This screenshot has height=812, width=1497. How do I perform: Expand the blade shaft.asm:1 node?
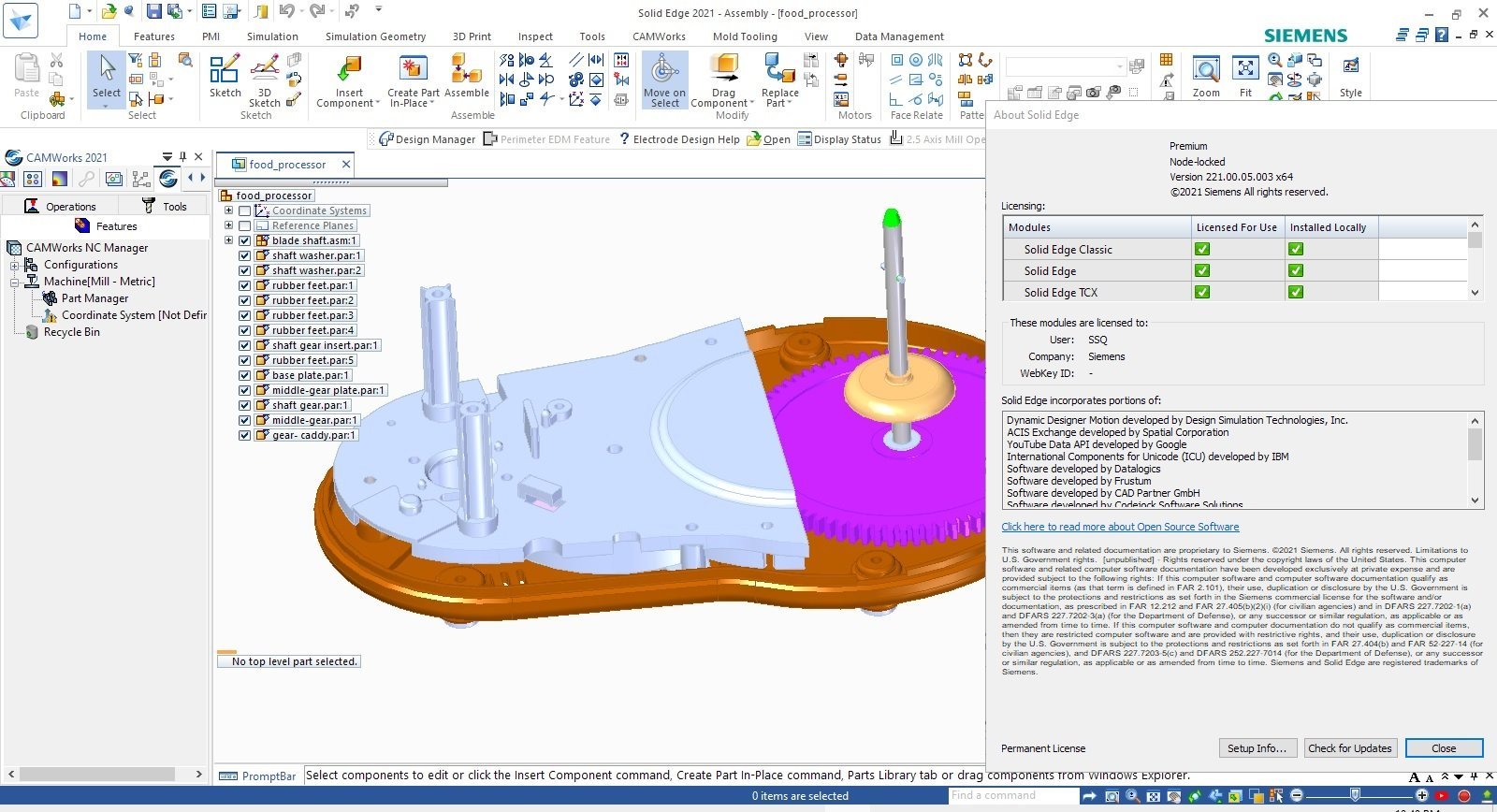[x=228, y=240]
